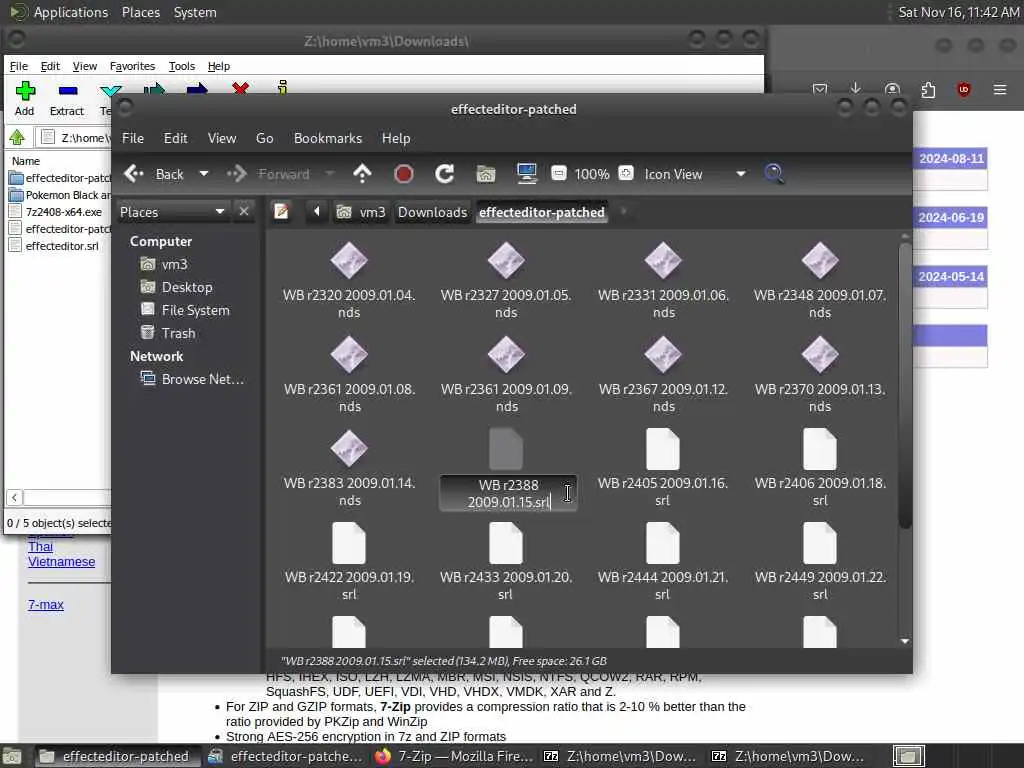Click uBlock Origin icon in Firefox
The height and width of the screenshot is (768, 1024).
(963, 89)
